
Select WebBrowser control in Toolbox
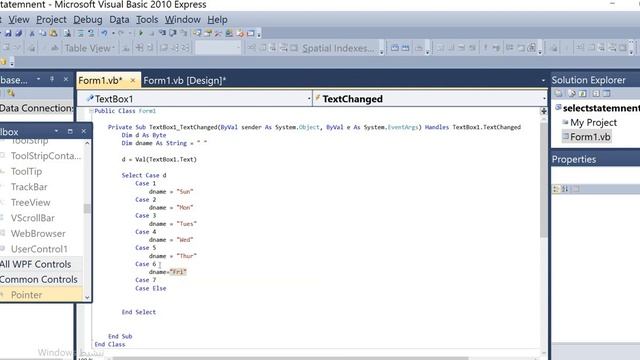point(38,233)
